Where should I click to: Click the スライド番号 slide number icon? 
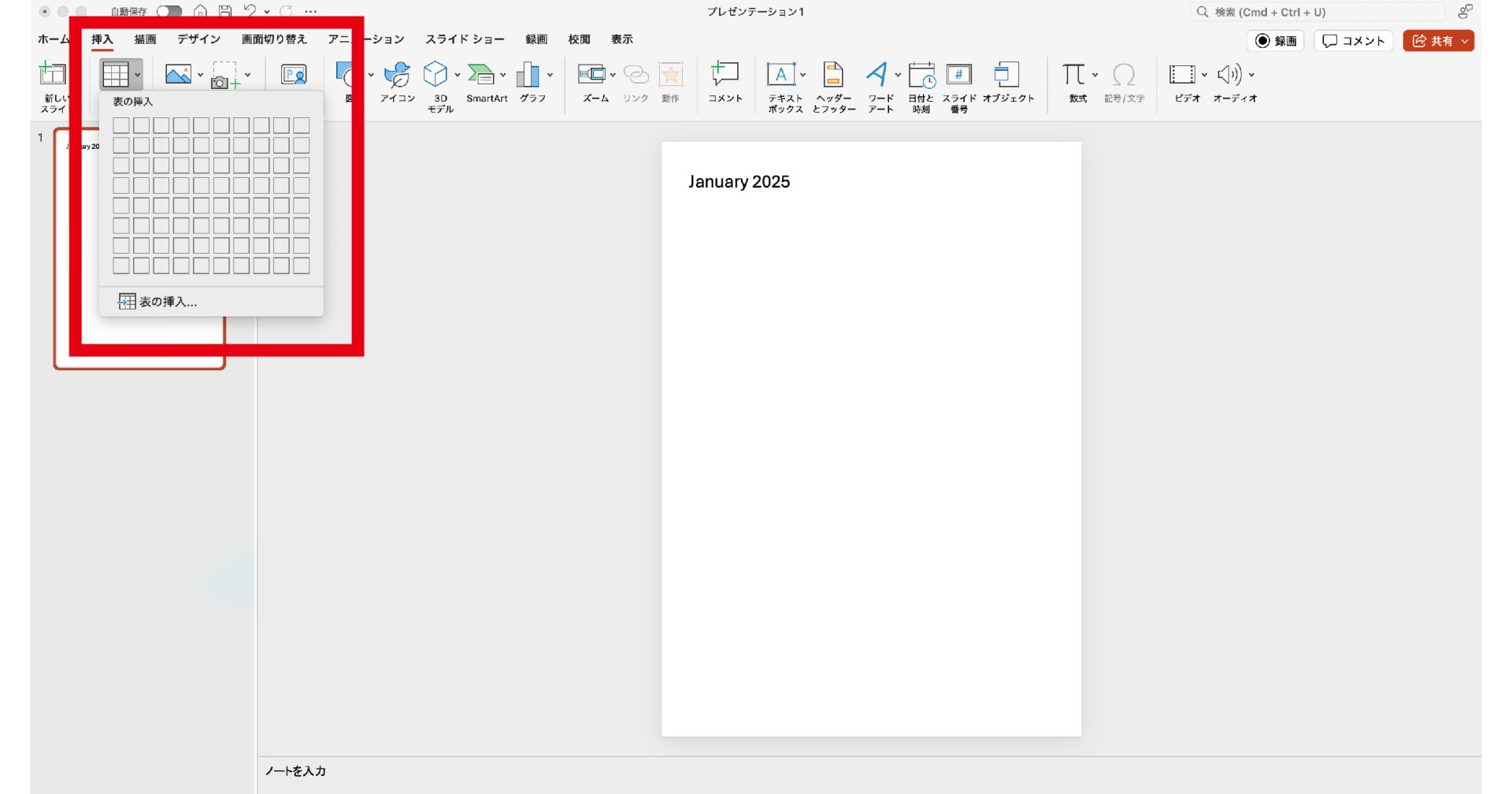pos(958,76)
